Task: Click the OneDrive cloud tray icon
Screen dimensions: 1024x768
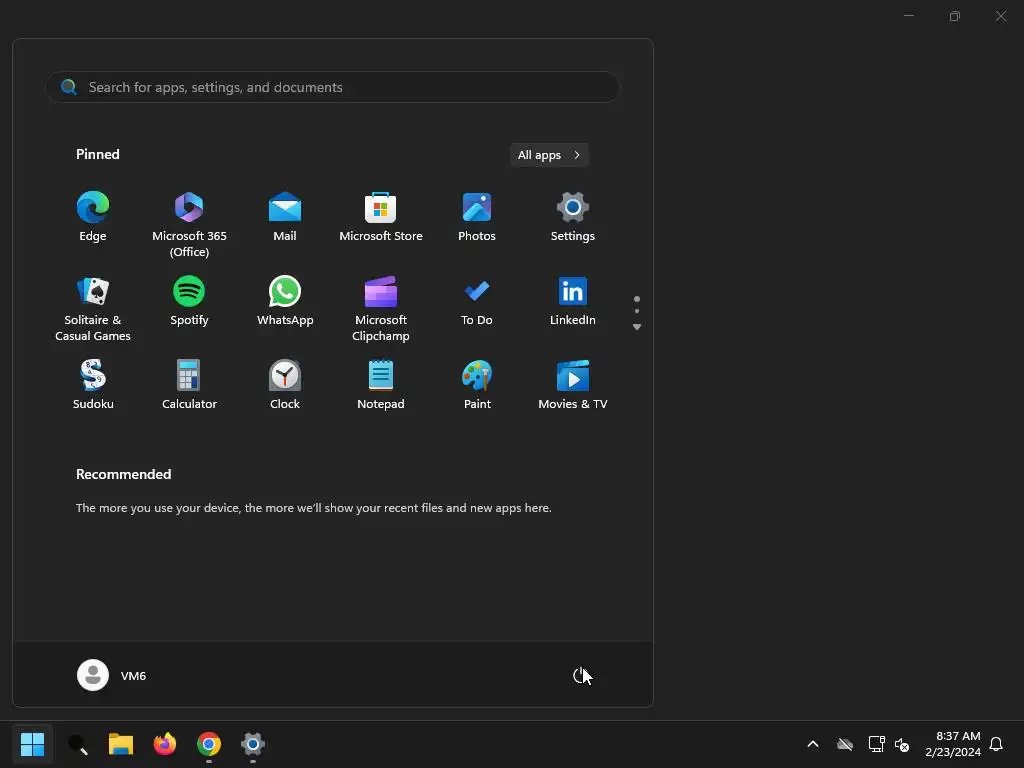Action: click(845, 744)
